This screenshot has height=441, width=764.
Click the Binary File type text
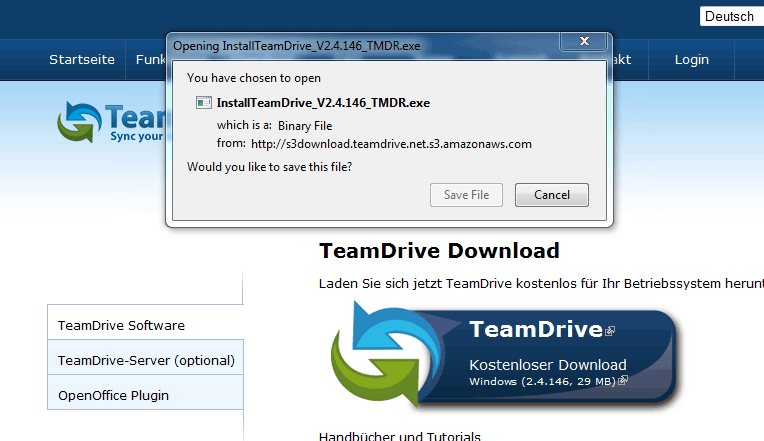(x=305, y=126)
